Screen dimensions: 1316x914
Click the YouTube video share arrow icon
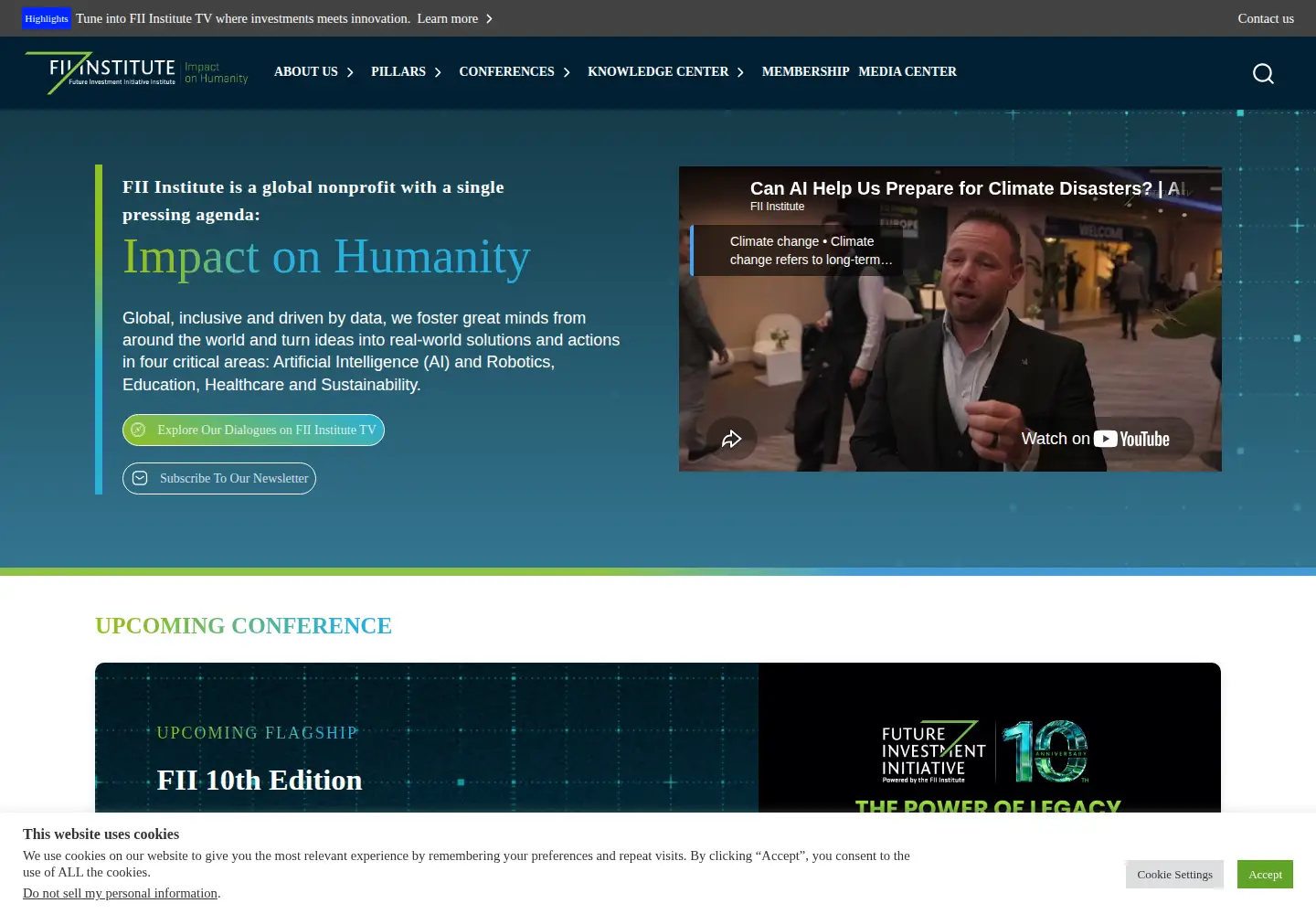tap(731, 439)
